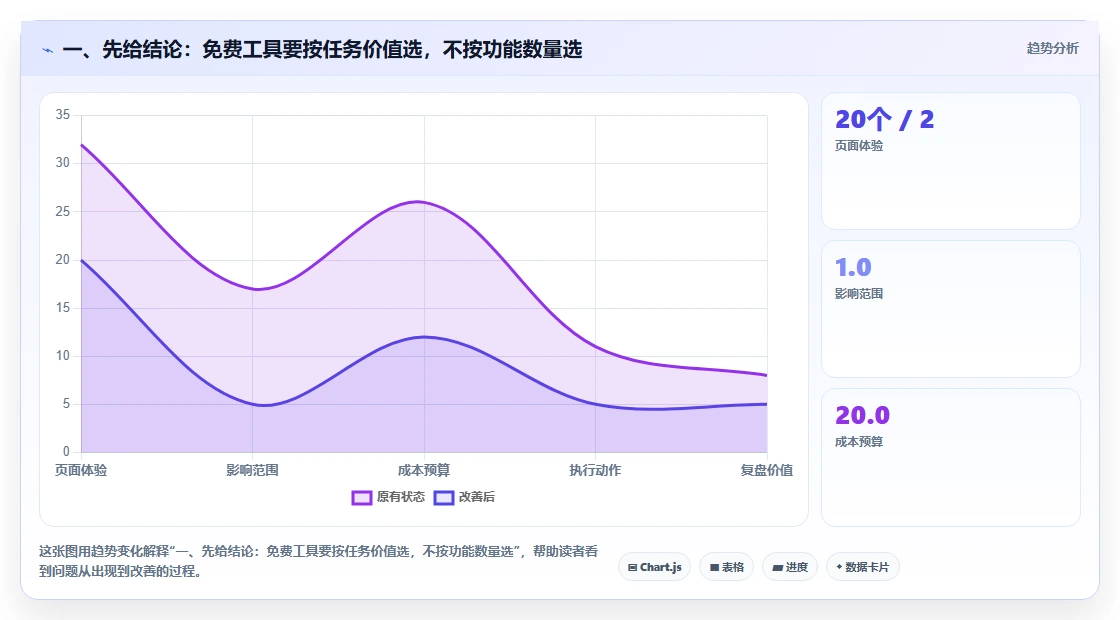
Task: Select the 进度 tag button
Action: [789, 567]
